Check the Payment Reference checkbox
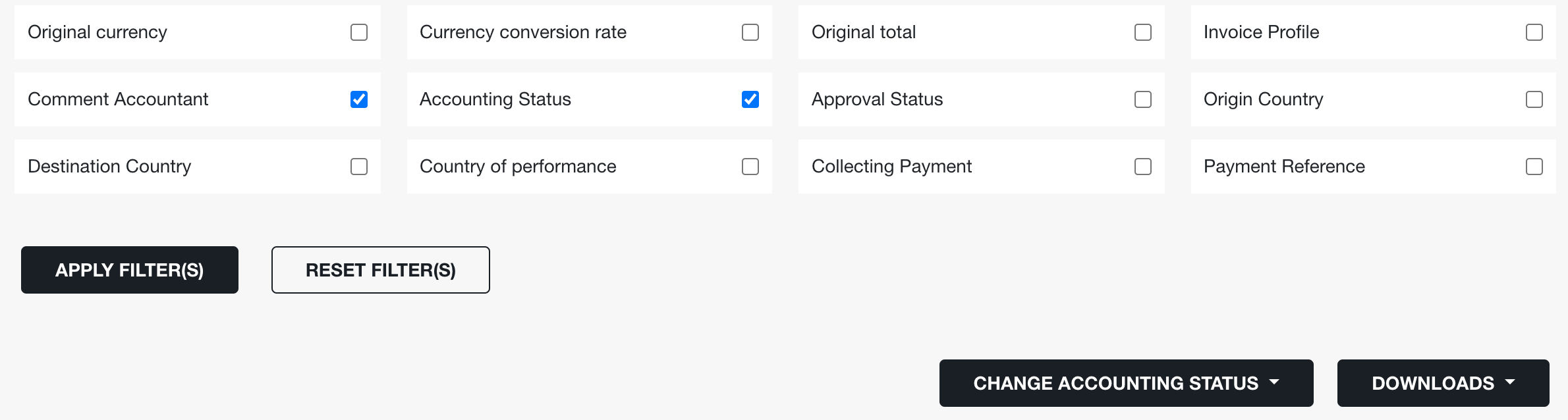The width and height of the screenshot is (1568, 420). click(x=1534, y=167)
